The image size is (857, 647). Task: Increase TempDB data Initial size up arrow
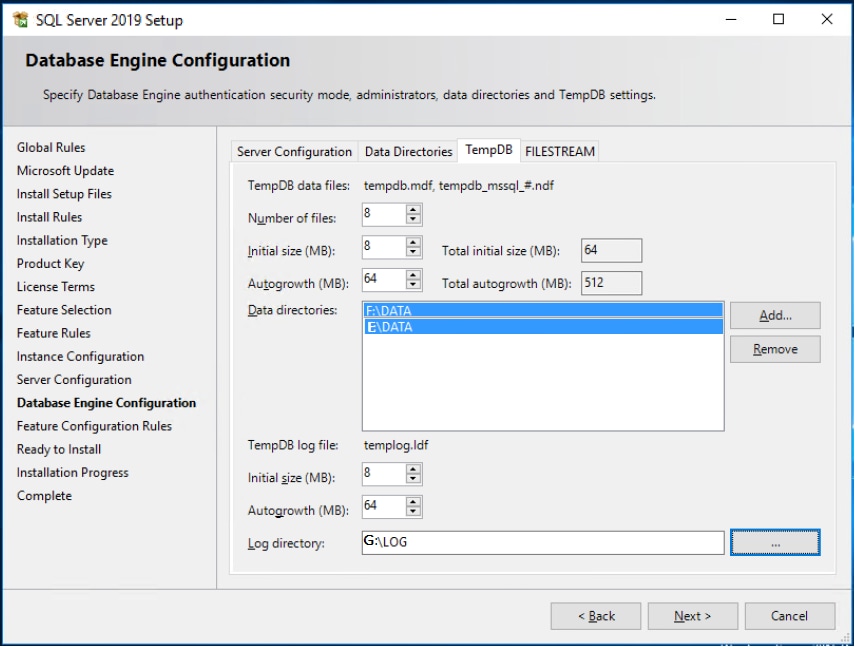414,243
